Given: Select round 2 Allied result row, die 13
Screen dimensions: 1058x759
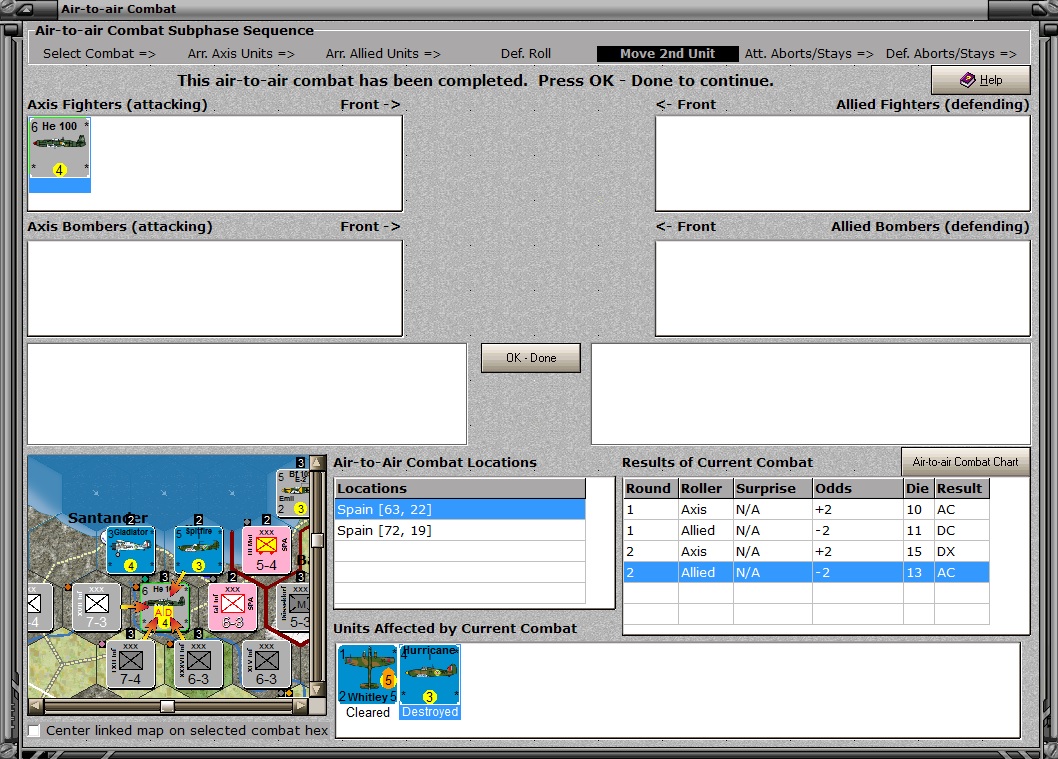Looking at the screenshot, I should pyautogui.click(x=806, y=572).
